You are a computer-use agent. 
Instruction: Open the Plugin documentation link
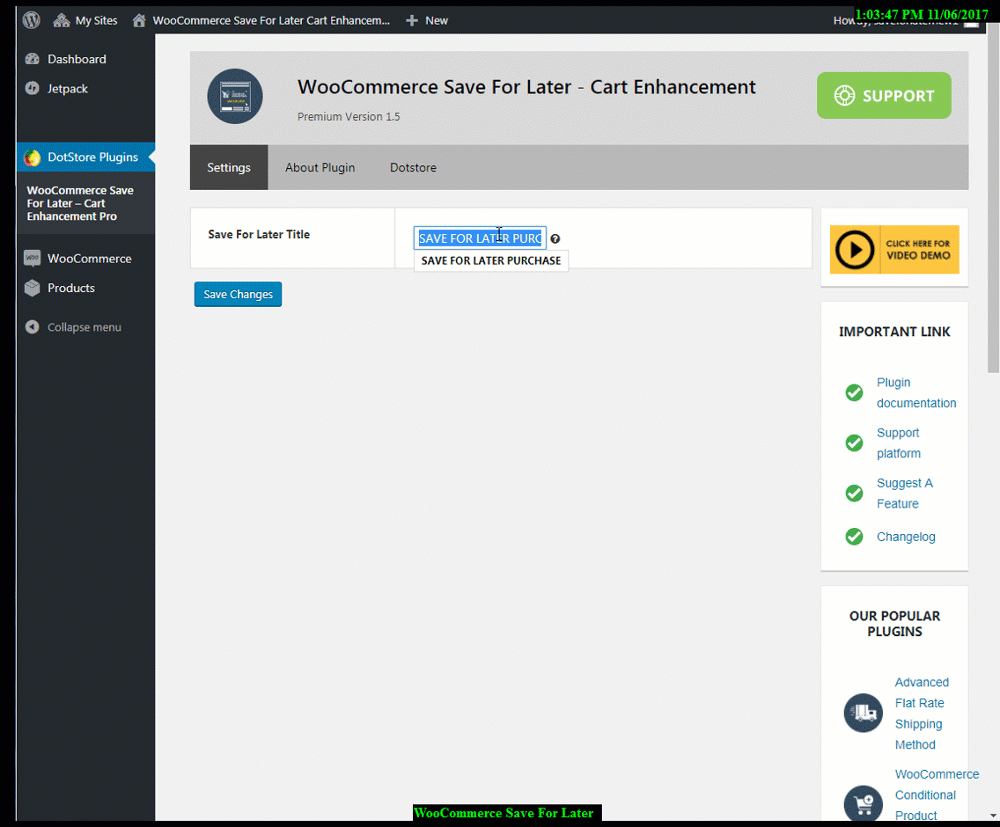click(x=915, y=392)
